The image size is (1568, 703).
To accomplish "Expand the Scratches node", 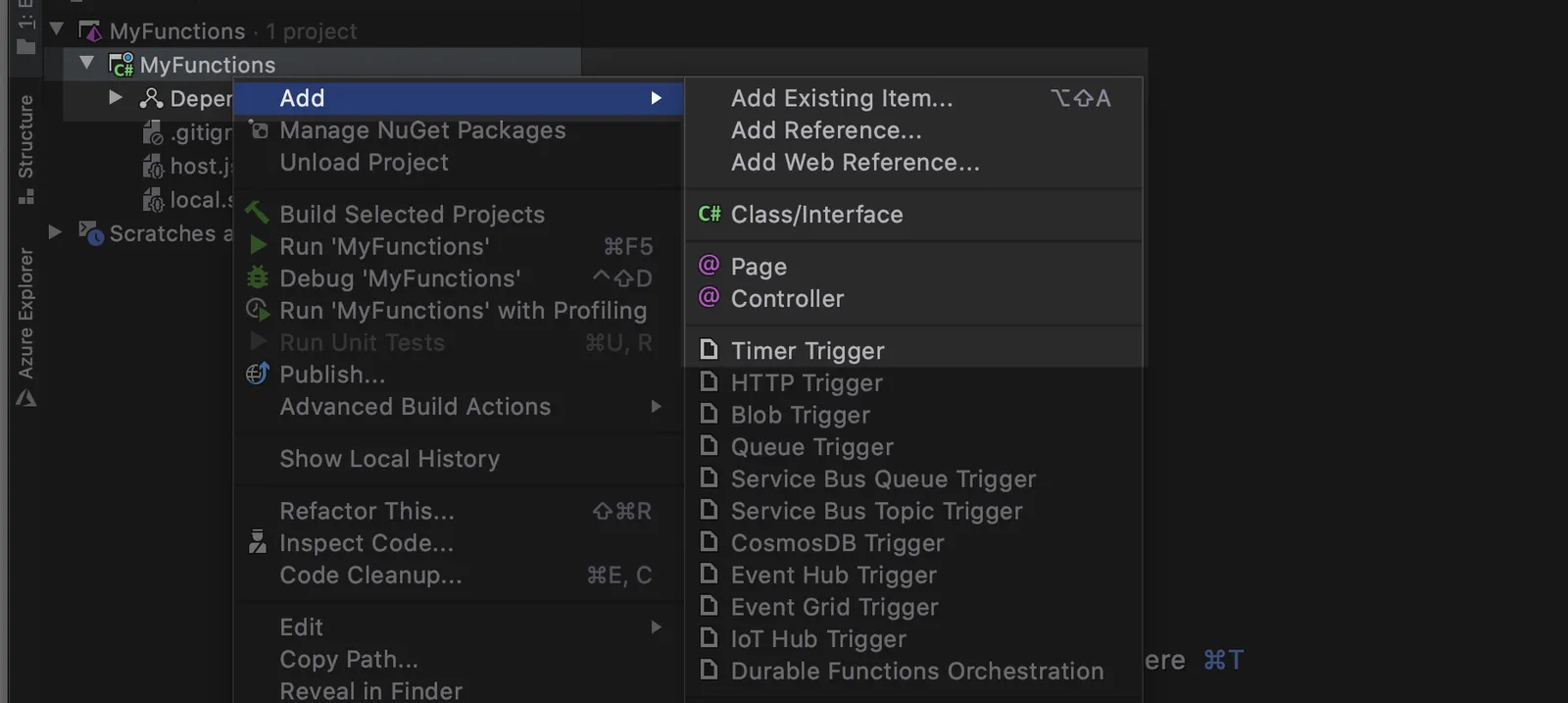I will pyautogui.click(x=55, y=232).
